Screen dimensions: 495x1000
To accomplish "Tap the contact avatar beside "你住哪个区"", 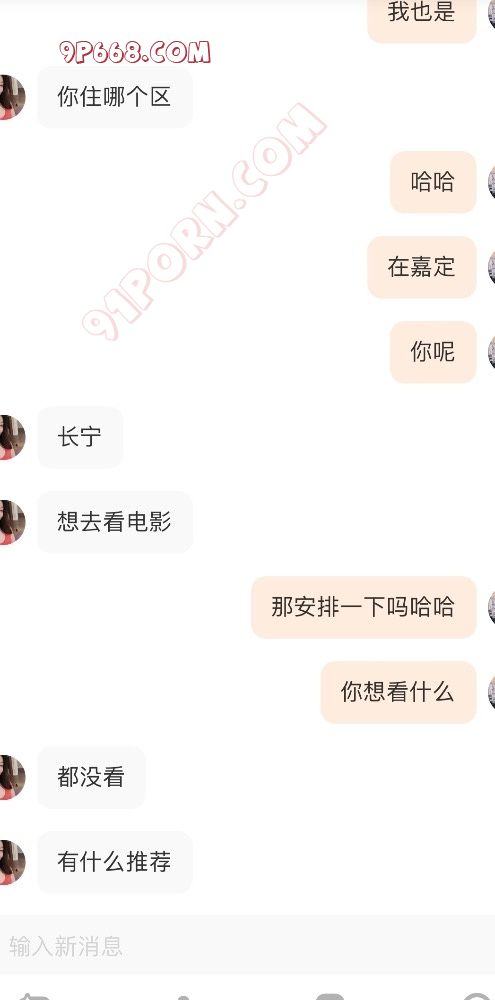I will coord(11,97).
